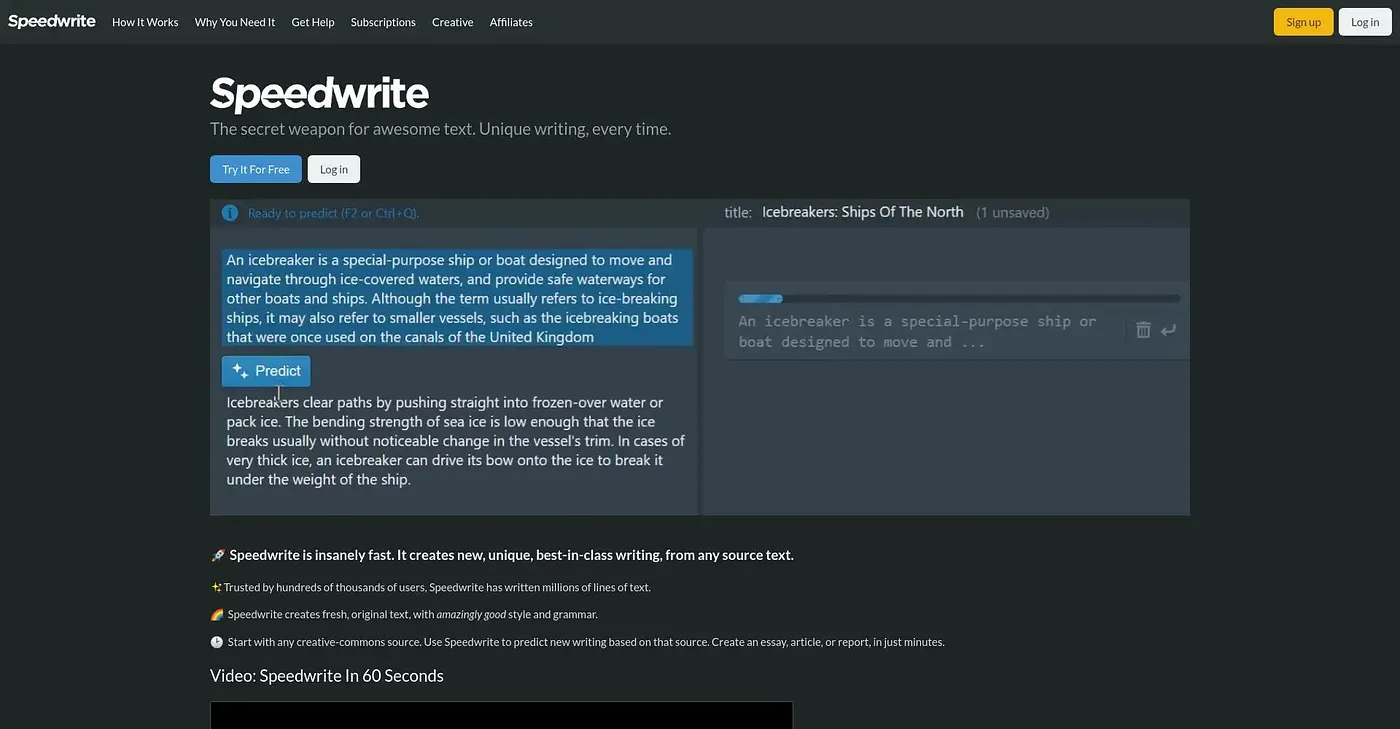Click the title field Icebreakers: Ships Of The North
The width and height of the screenshot is (1400, 729).
pyautogui.click(x=863, y=212)
